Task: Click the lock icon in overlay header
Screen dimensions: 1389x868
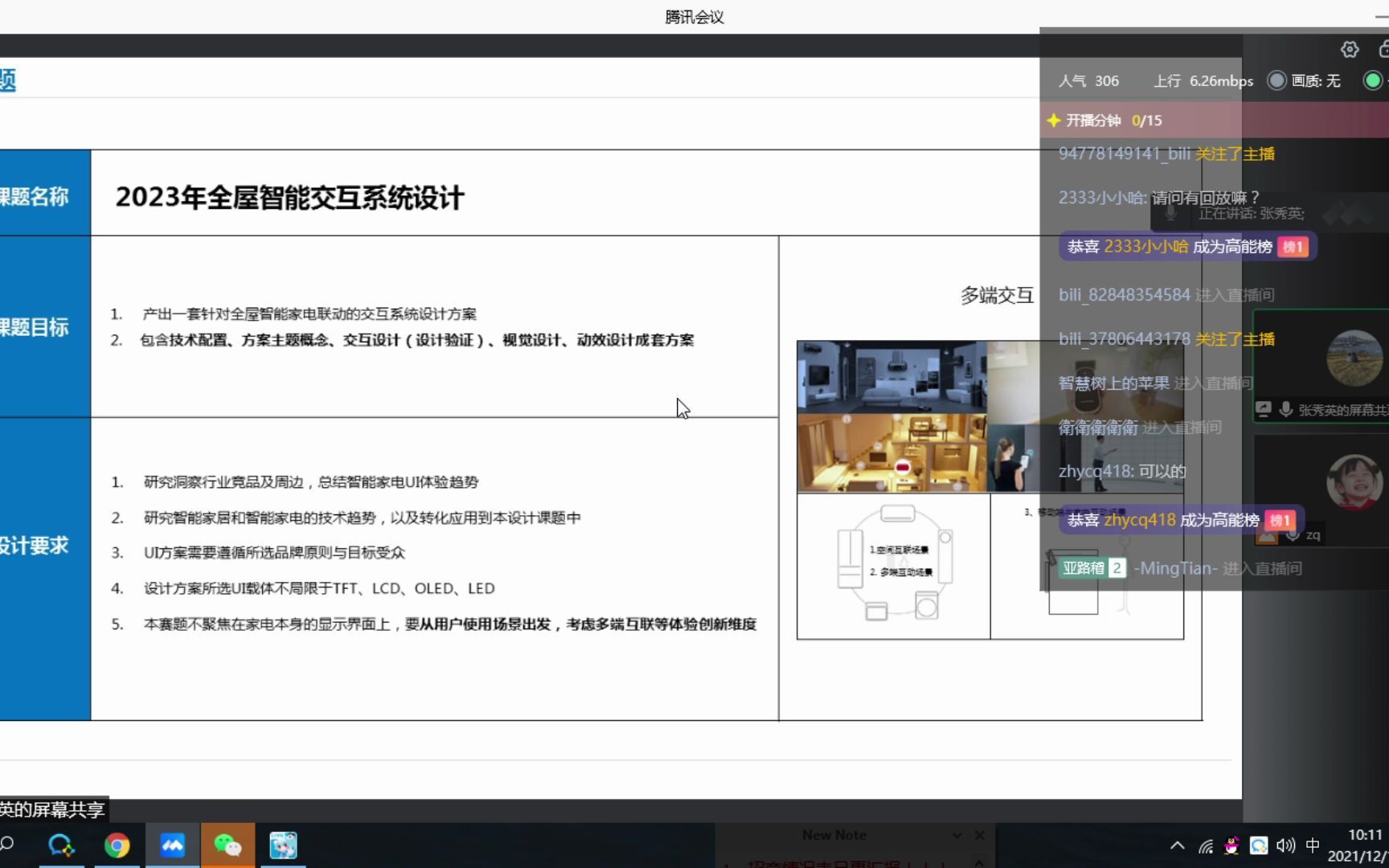Action: pyautogui.click(x=1383, y=50)
